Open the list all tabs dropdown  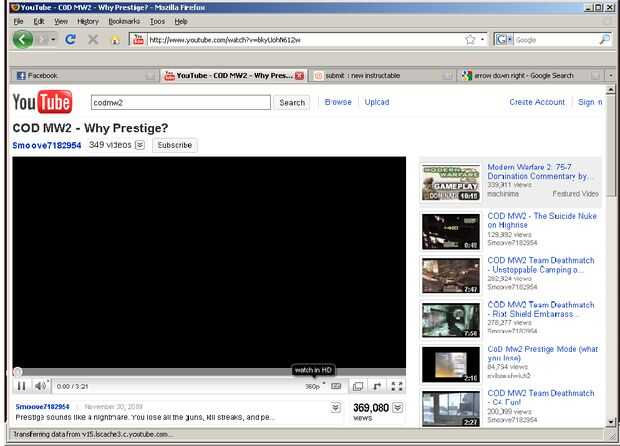(611, 75)
